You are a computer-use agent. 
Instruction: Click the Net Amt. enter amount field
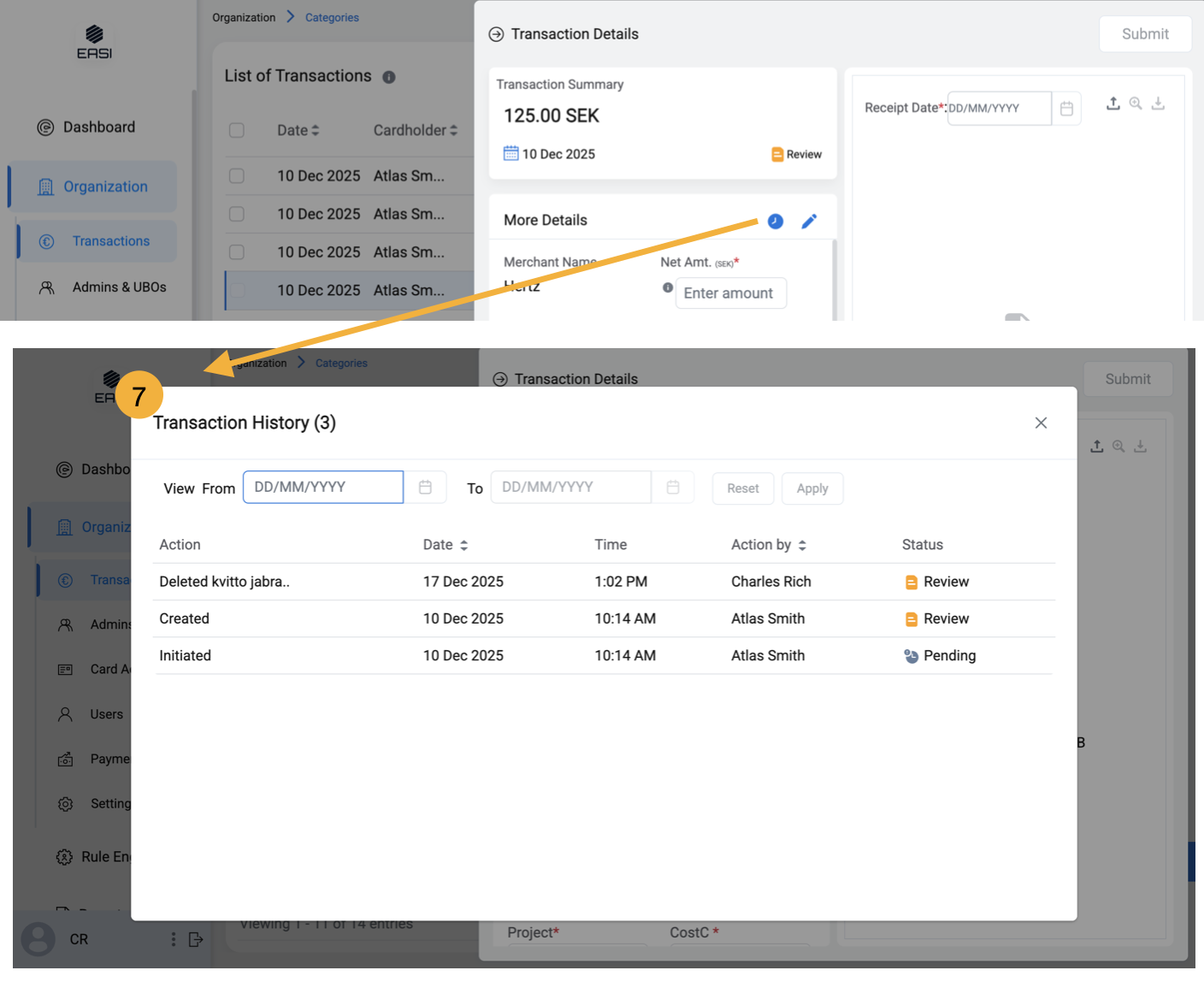730,293
